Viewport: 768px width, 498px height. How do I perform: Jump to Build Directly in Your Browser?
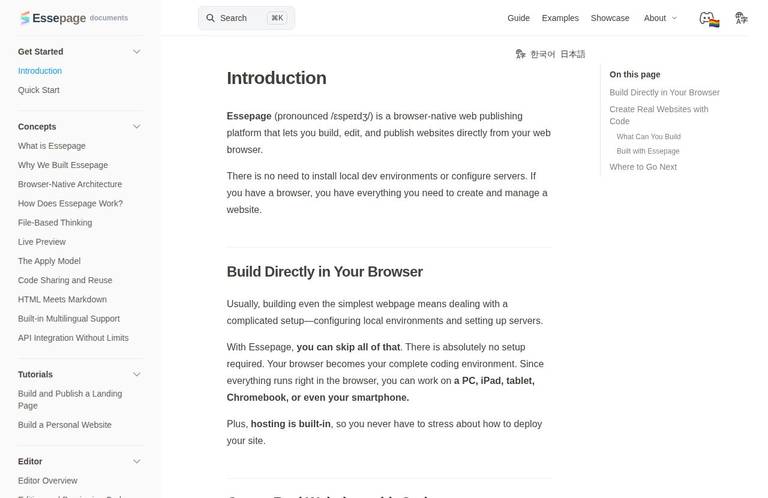pos(664,93)
